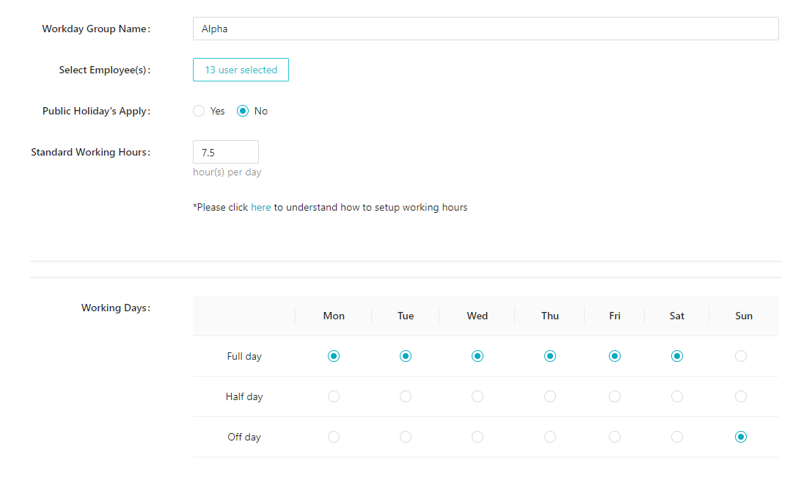Set Tuesday to Full day
Image resolution: width=800 pixels, height=477 pixels.
(406, 356)
